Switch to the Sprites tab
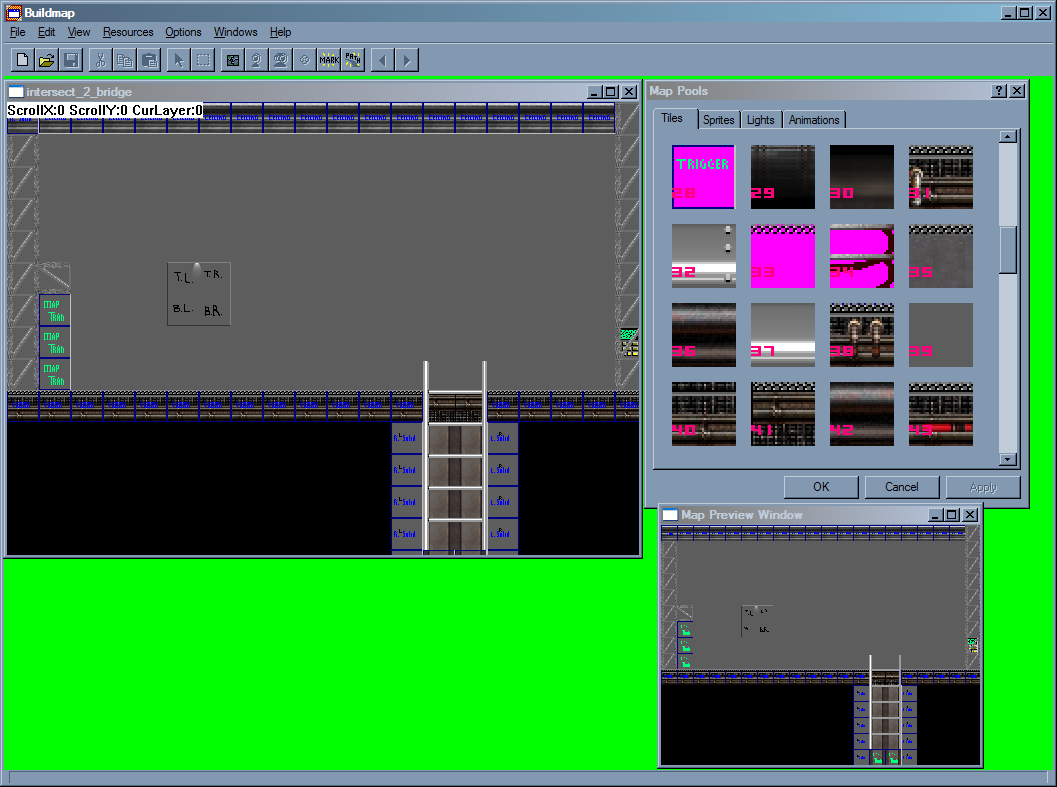 point(719,119)
